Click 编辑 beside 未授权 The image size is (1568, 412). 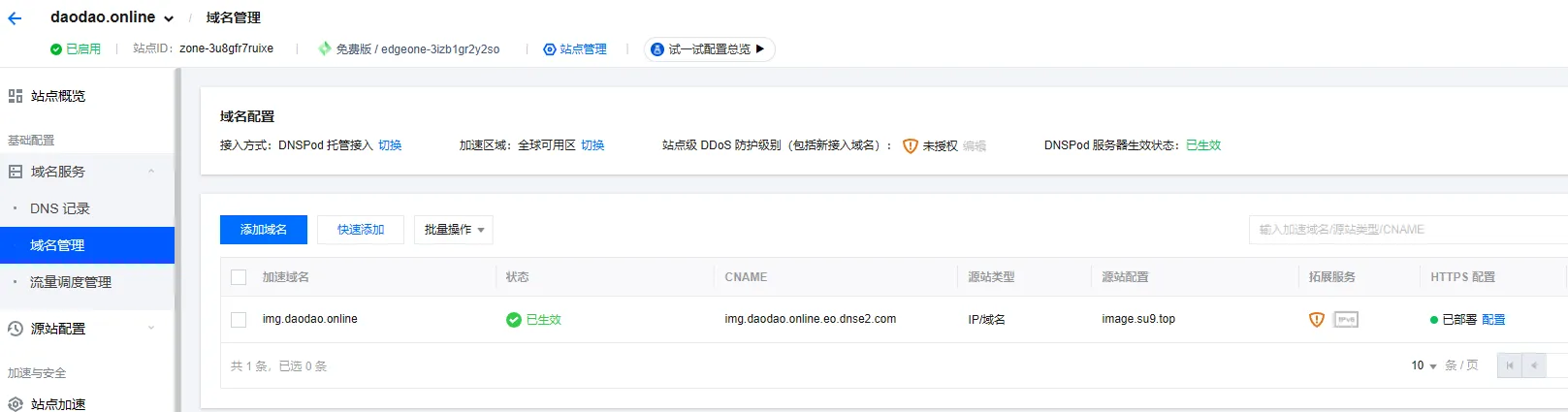[975, 145]
